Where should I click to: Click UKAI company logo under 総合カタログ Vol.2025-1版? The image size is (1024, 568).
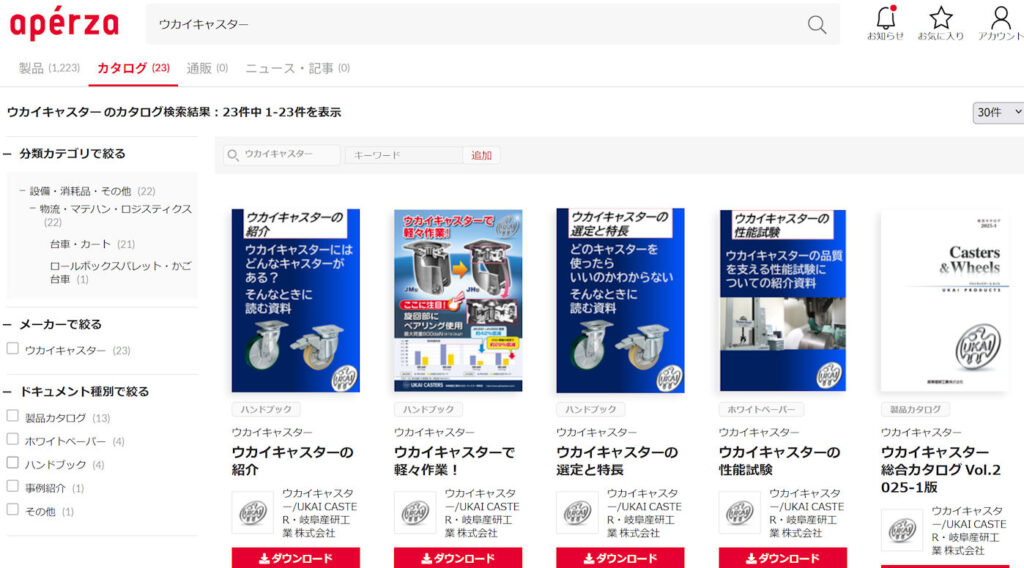tap(902, 530)
